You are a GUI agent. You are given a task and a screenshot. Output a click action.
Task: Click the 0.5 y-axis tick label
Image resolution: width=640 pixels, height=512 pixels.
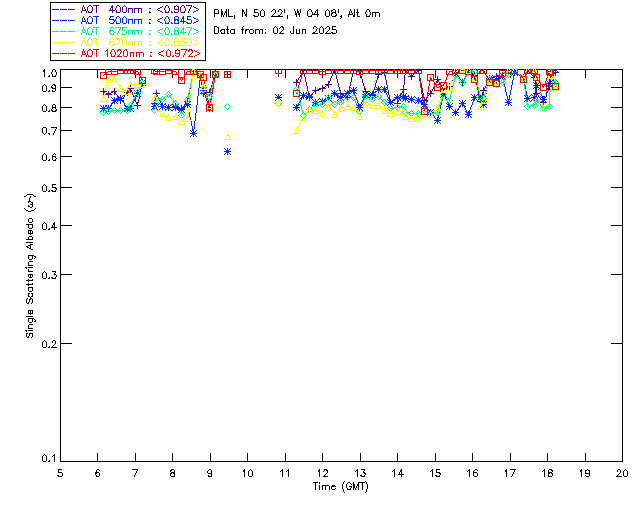48,188
